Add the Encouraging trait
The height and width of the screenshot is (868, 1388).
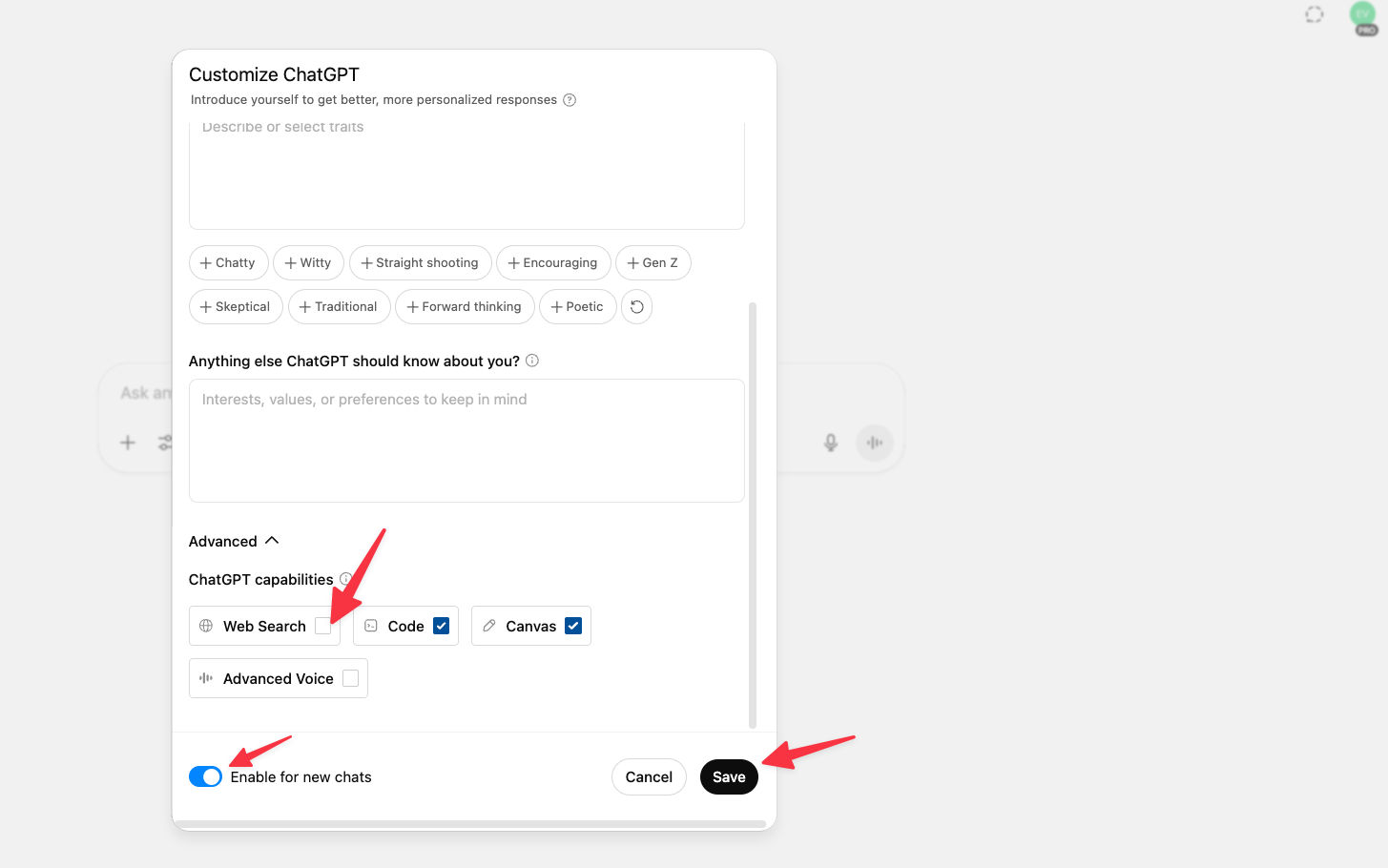[x=553, y=263]
